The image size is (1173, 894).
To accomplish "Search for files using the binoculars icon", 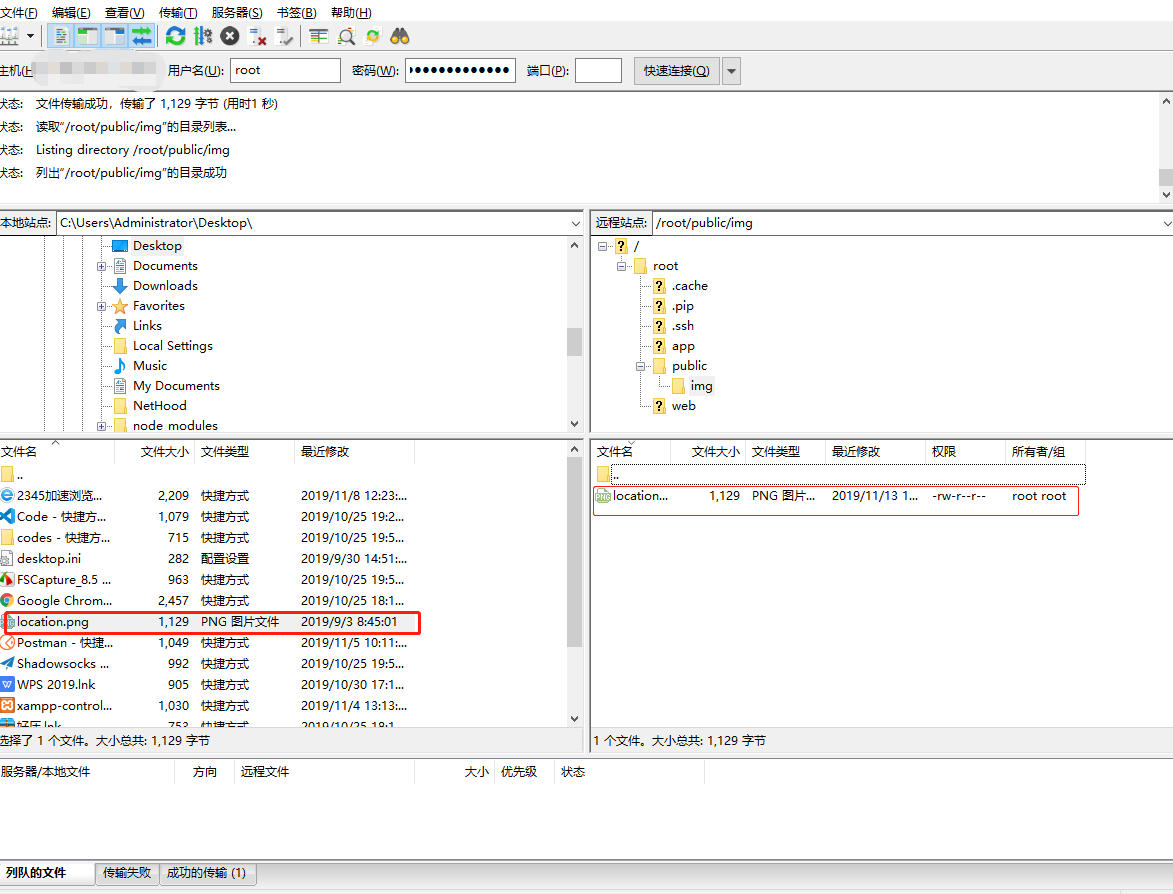I will (x=400, y=36).
